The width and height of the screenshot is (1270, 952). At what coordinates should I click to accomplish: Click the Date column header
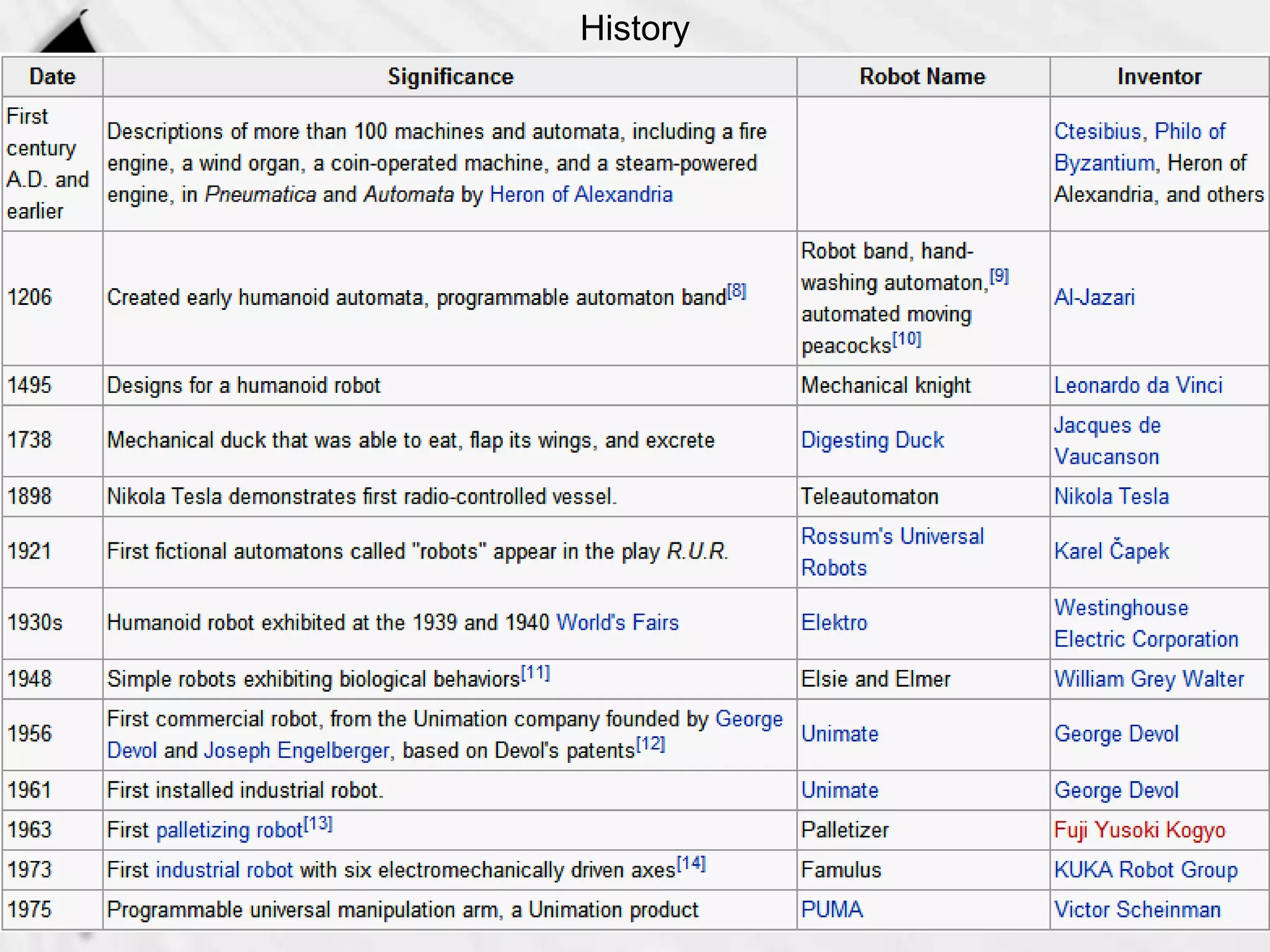(53, 77)
